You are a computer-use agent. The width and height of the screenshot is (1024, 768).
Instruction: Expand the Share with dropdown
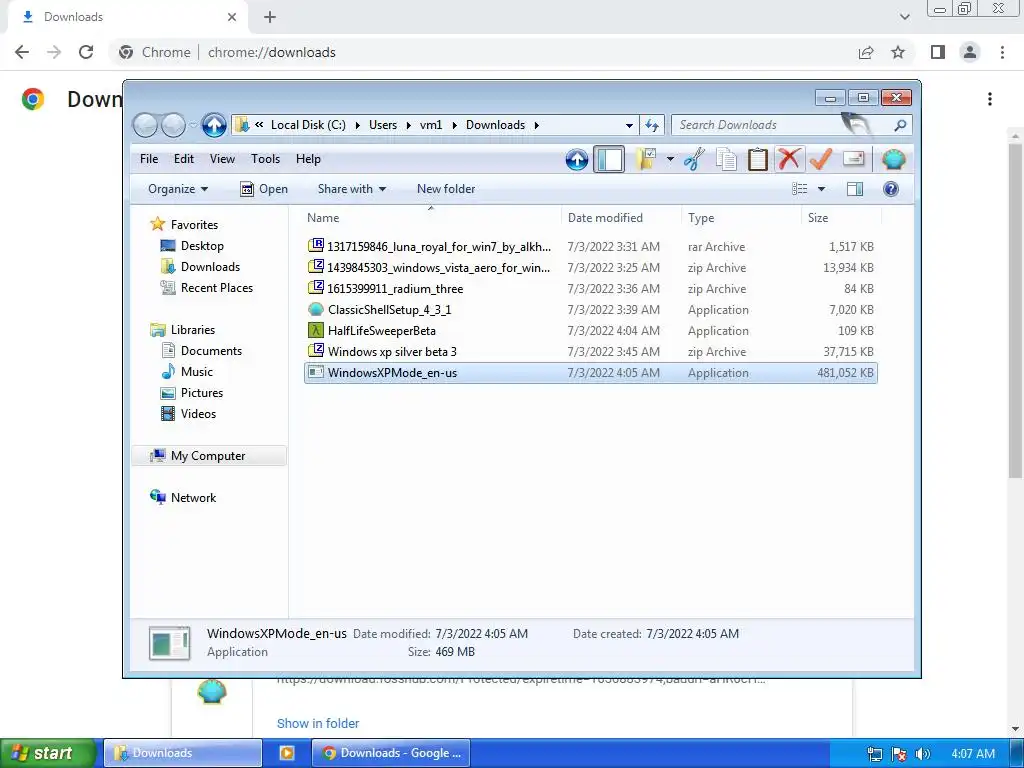pyautogui.click(x=351, y=189)
